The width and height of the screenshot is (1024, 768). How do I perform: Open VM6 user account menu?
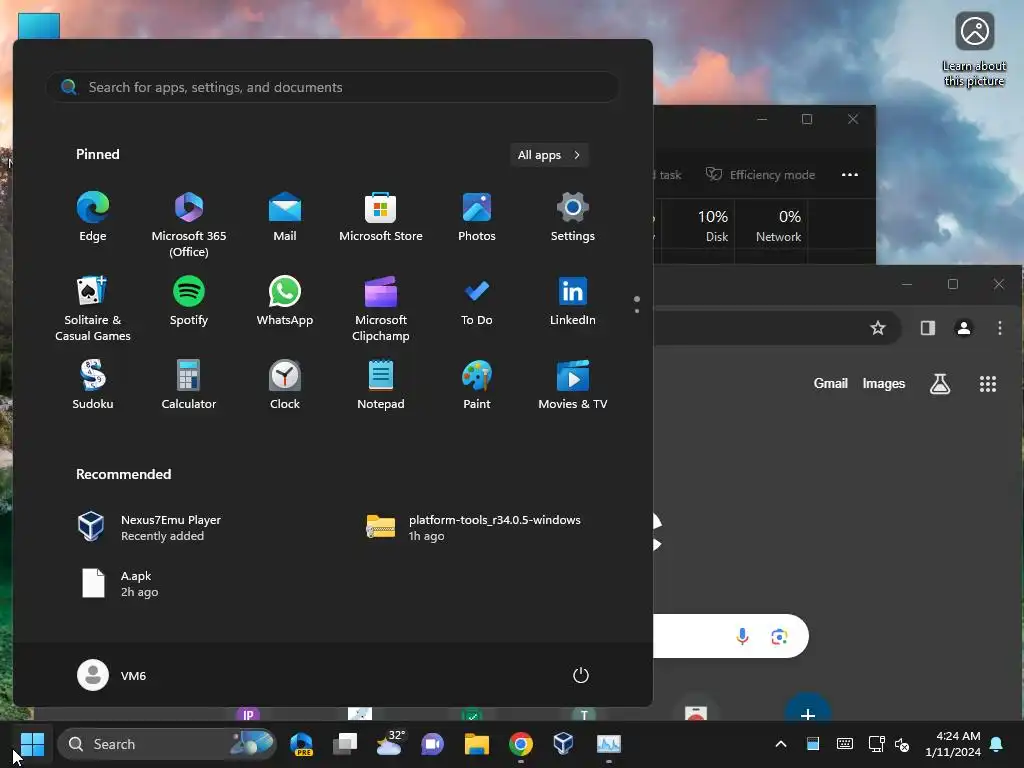click(x=112, y=675)
